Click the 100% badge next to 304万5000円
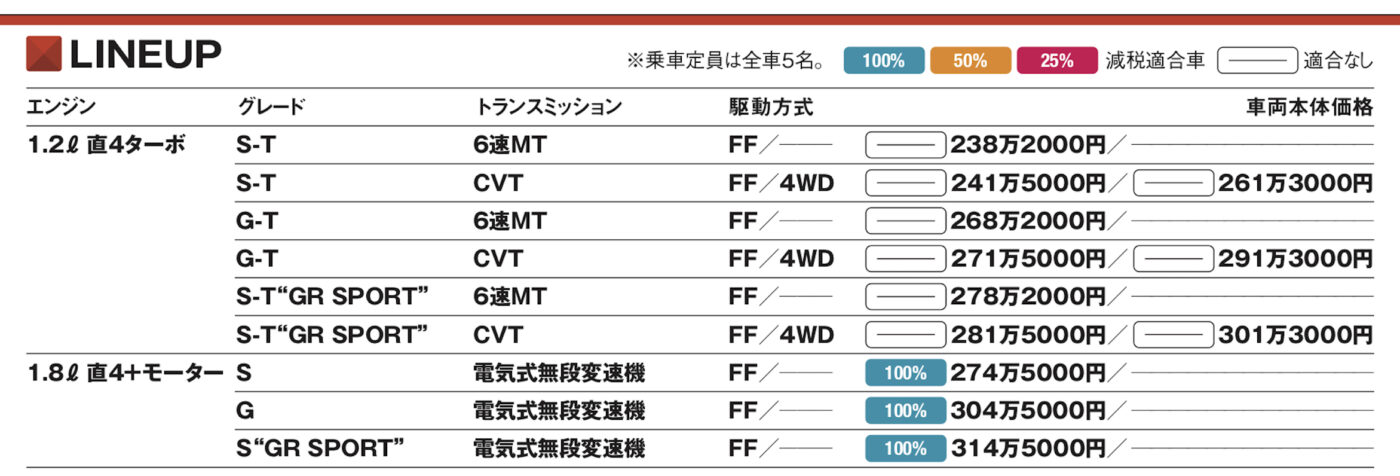The image size is (1400, 476). tap(905, 410)
